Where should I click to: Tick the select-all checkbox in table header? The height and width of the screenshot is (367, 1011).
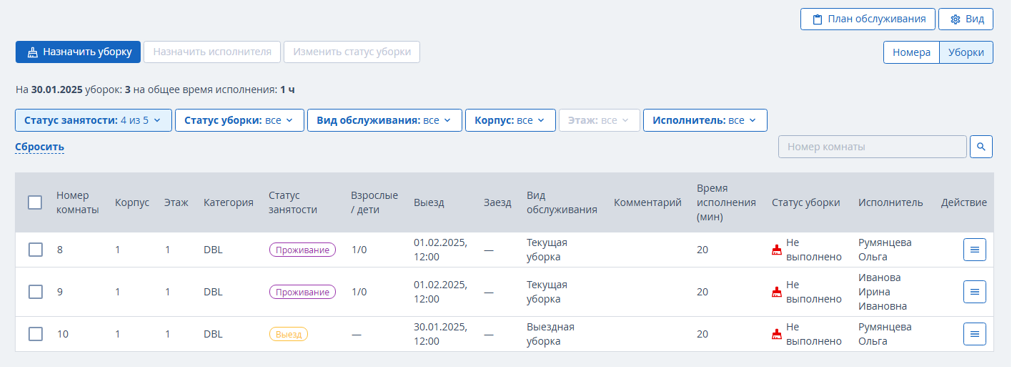[x=35, y=203]
